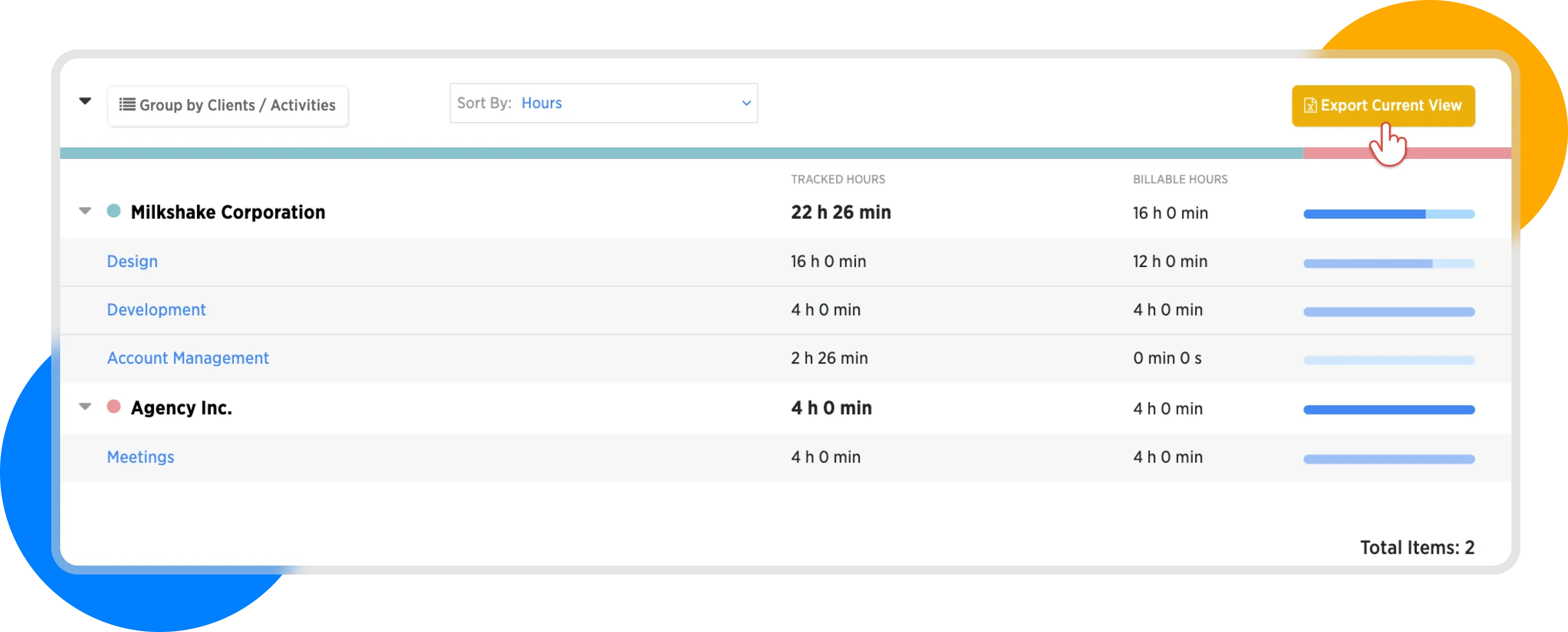Click Group by Clients / Activities button

pyautogui.click(x=228, y=106)
